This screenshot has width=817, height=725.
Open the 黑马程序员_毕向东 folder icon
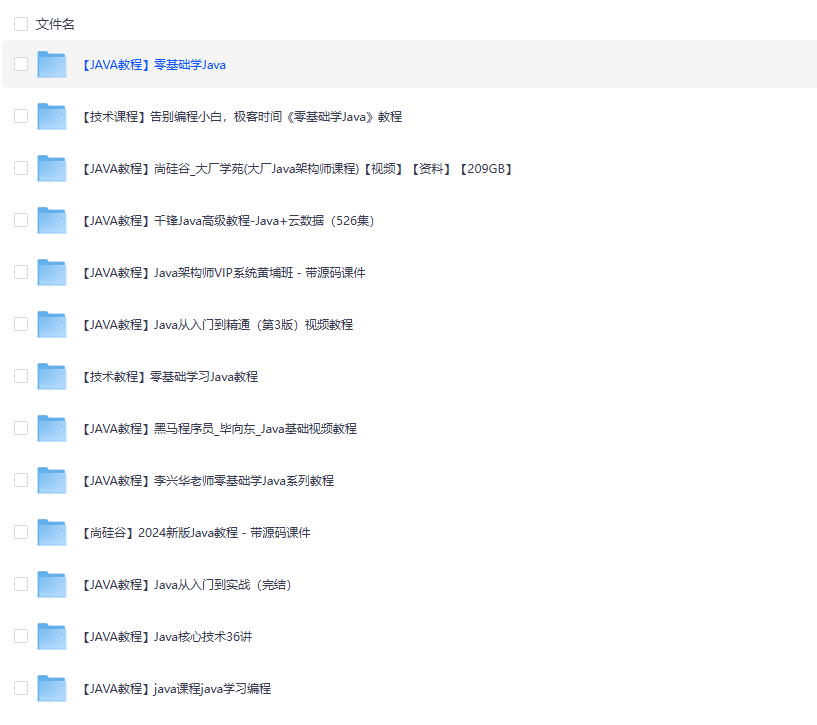[x=51, y=428]
